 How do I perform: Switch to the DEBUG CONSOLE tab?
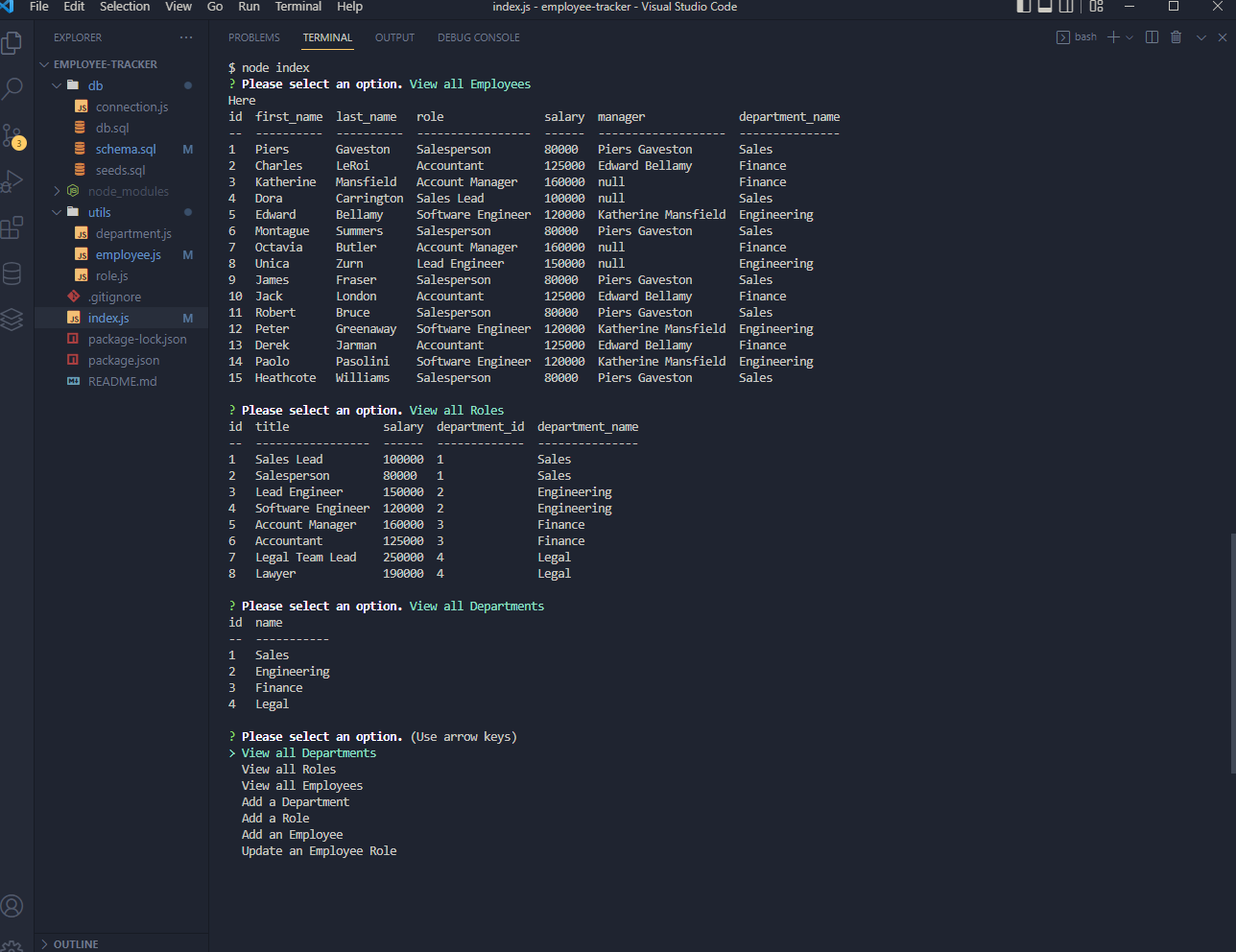click(478, 37)
